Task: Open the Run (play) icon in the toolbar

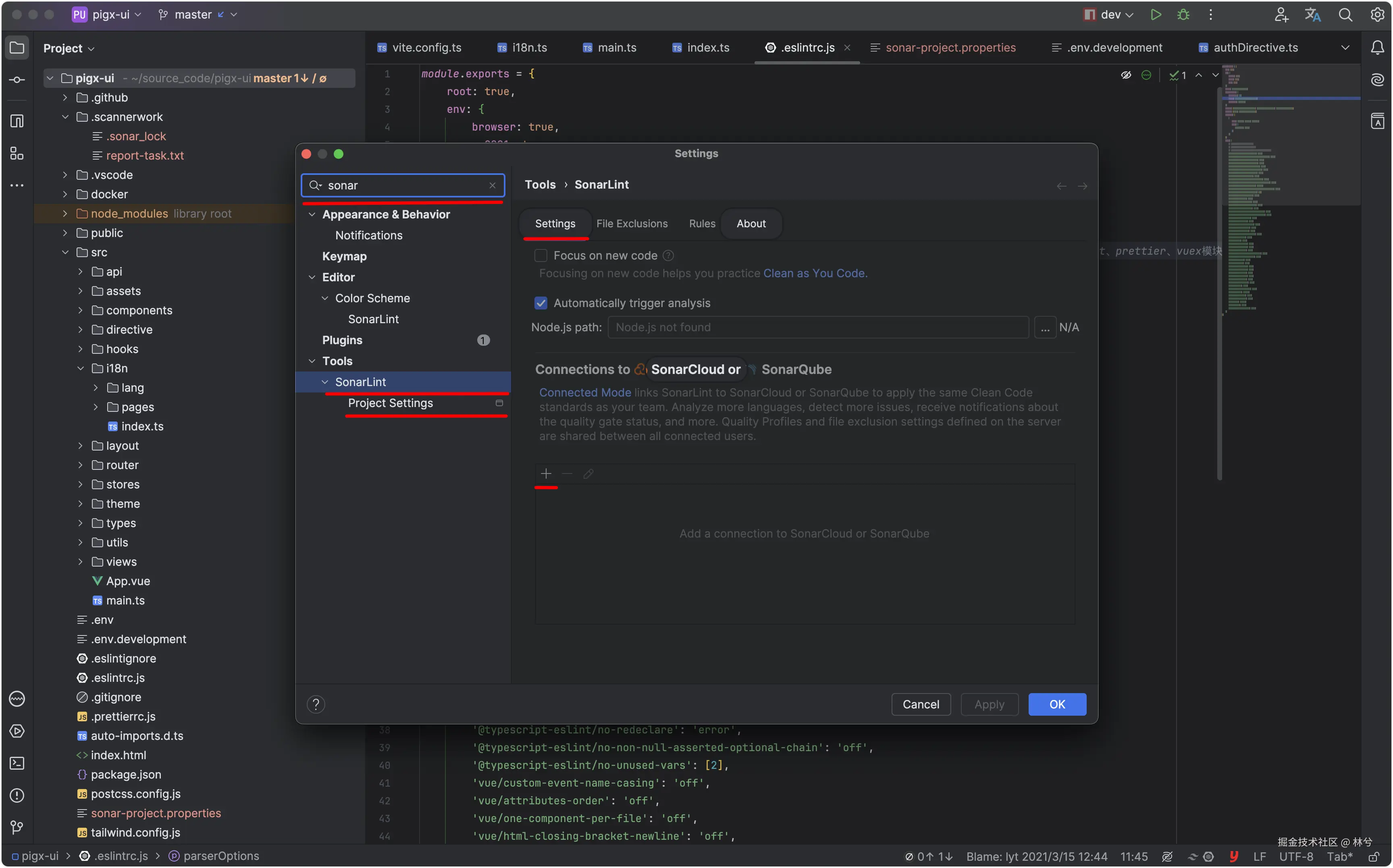Action: point(1156,15)
